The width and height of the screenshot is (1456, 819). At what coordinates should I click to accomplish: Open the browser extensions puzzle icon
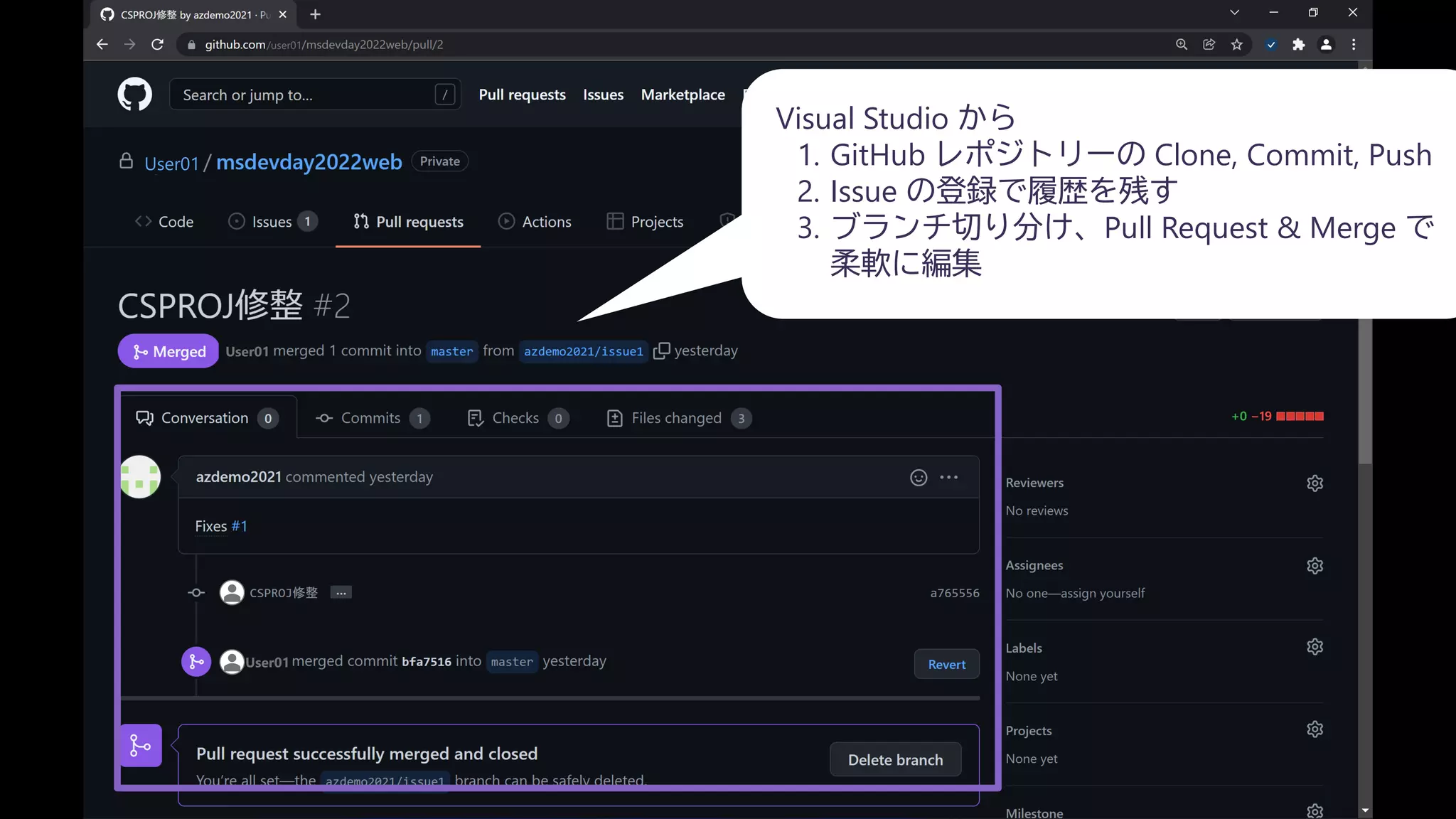click(x=1298, y=45)
